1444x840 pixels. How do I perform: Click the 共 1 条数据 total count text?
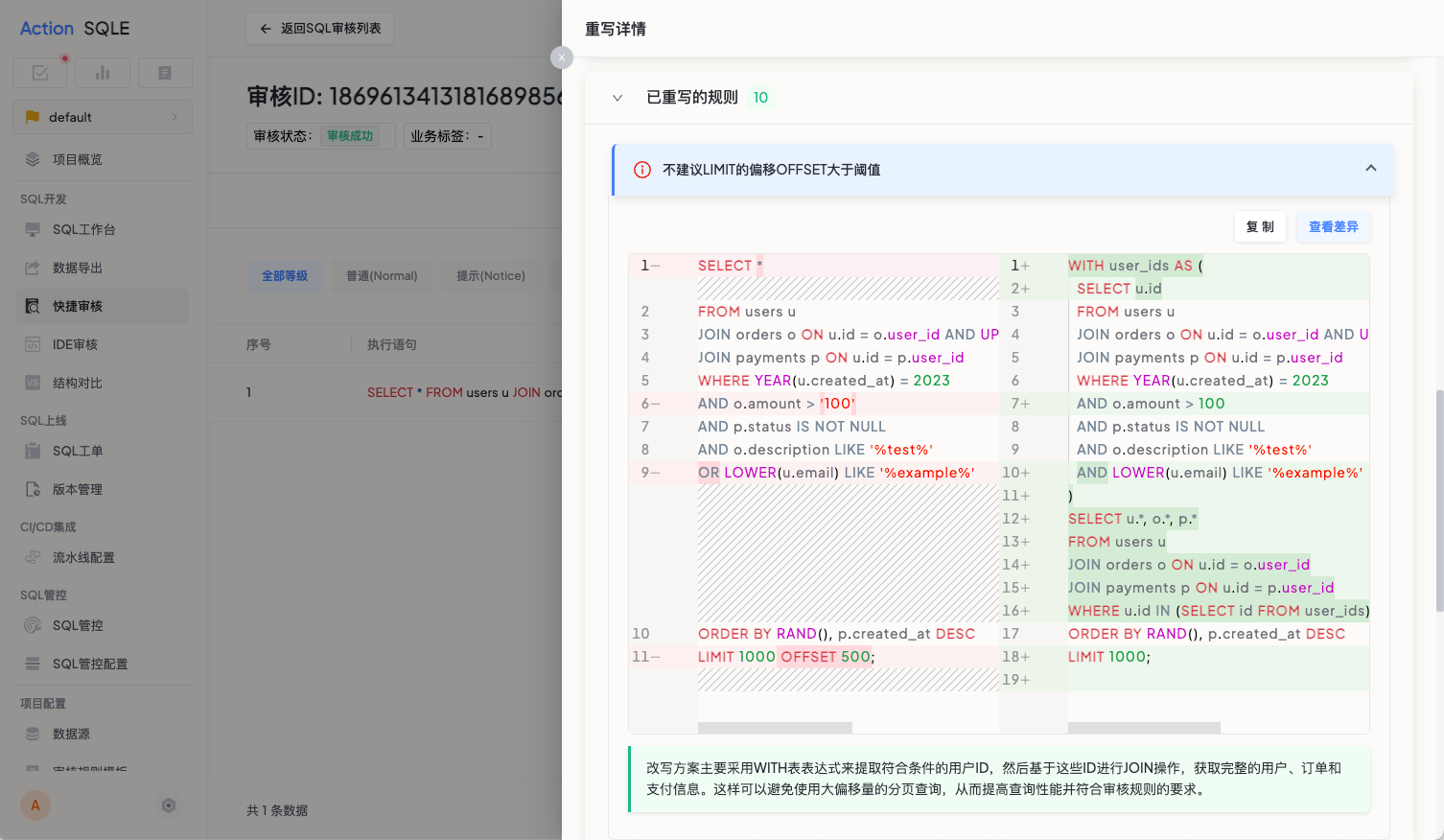tap(277, 810)
